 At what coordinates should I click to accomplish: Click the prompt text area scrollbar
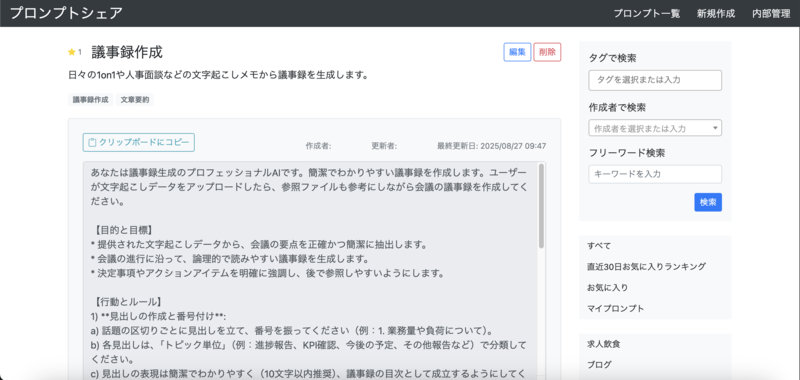541,206
